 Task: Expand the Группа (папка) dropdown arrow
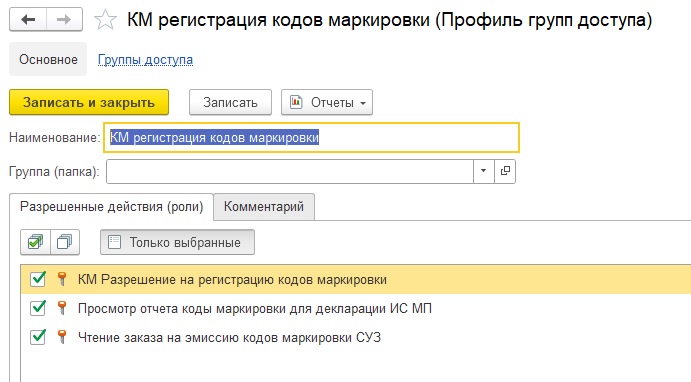pos(483,171)
